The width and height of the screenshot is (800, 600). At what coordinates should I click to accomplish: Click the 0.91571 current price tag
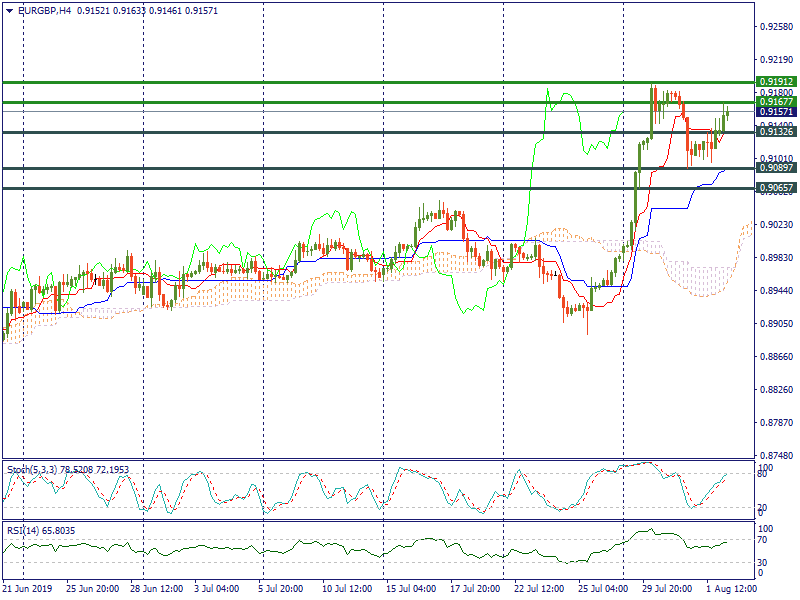coord(775,113)
